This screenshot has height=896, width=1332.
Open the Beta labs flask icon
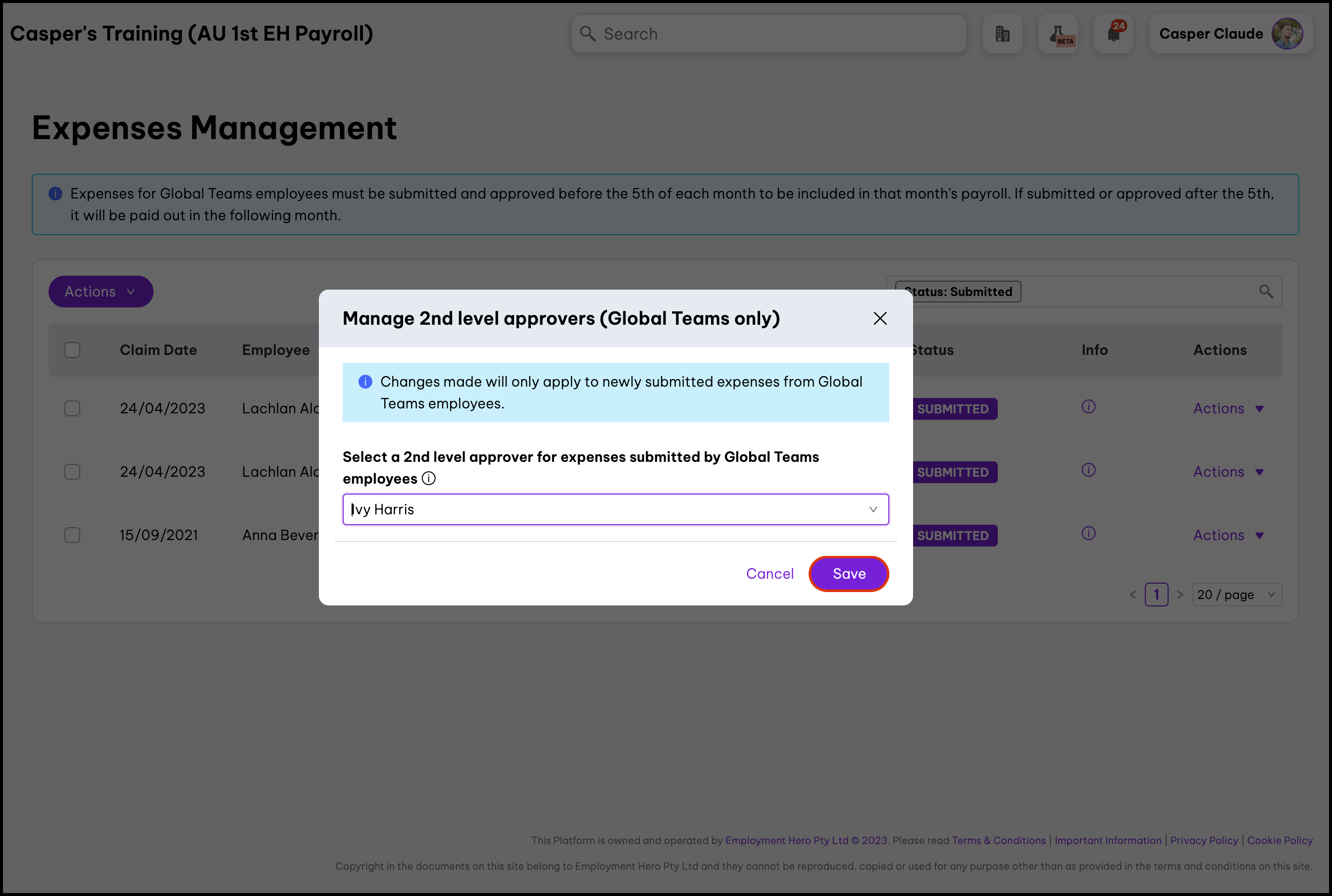click(x=1058, y=34)
